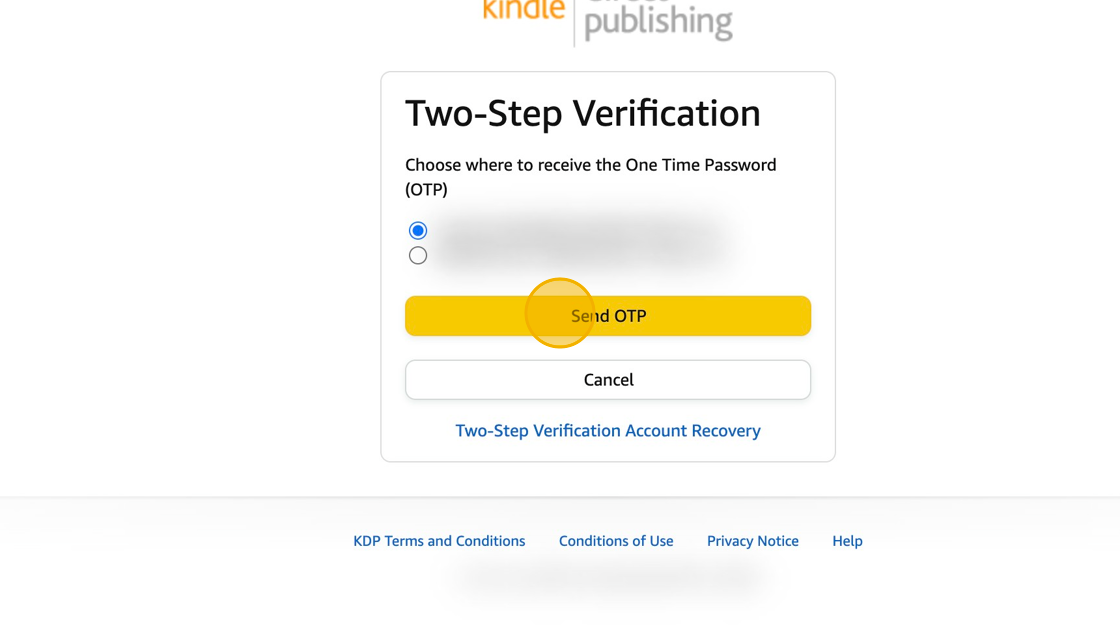The image size is (1120, 626).
Task: Click the "(OTP)" text under the heading
Action: pos(426,190)
